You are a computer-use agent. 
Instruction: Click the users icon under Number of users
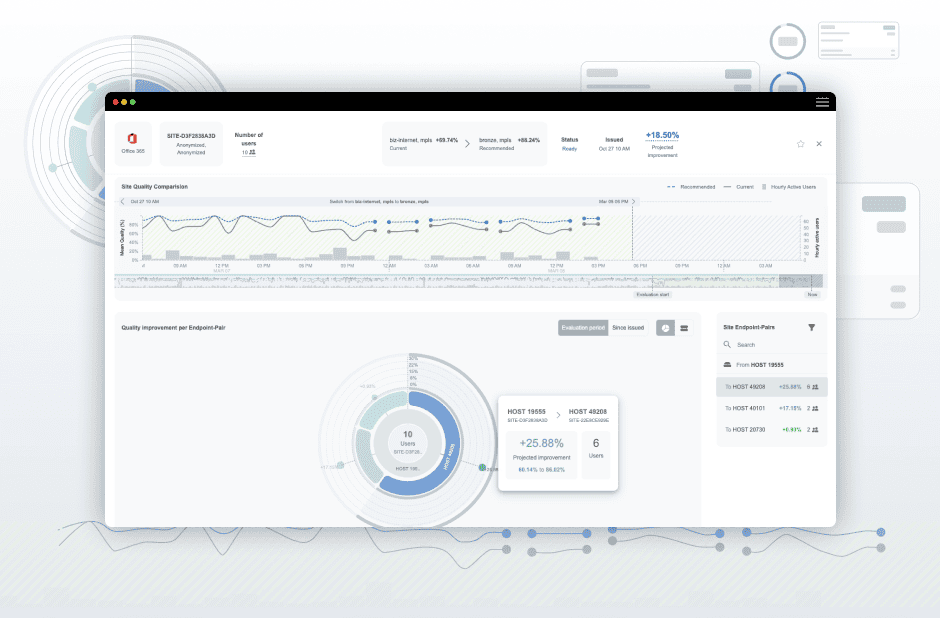point(252,153)
